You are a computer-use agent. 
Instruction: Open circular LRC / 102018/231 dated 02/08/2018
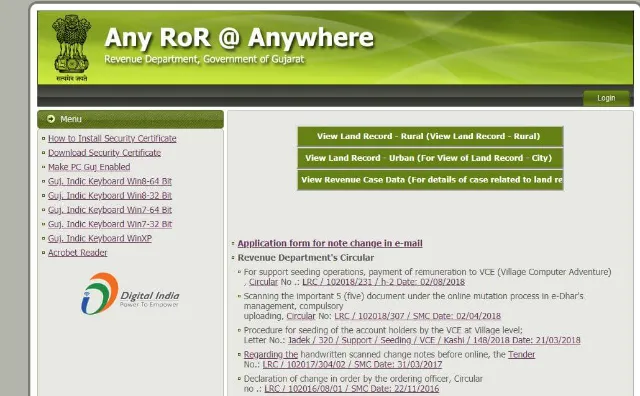[383, 282]
